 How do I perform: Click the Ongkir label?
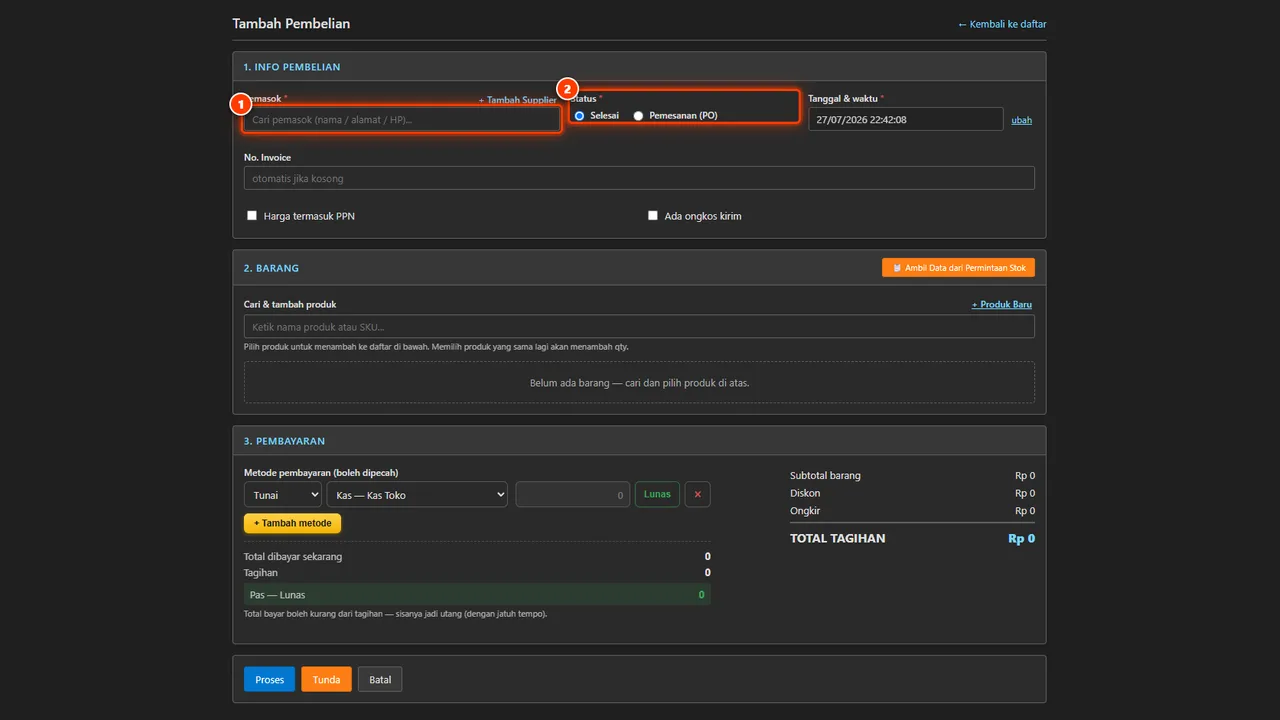[804, 511]
